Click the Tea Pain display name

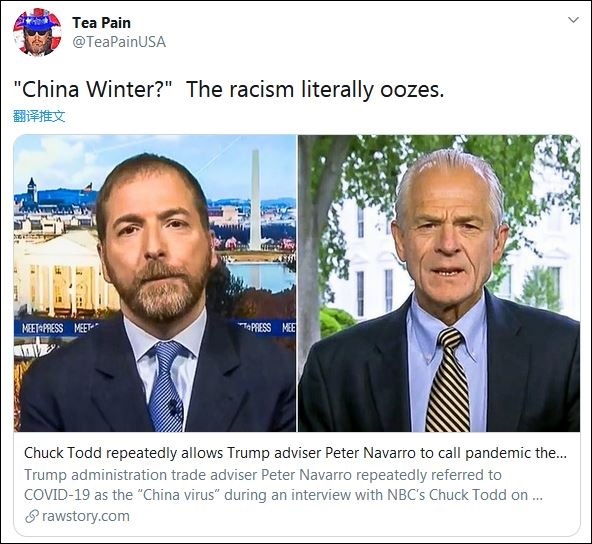[102, 23]
